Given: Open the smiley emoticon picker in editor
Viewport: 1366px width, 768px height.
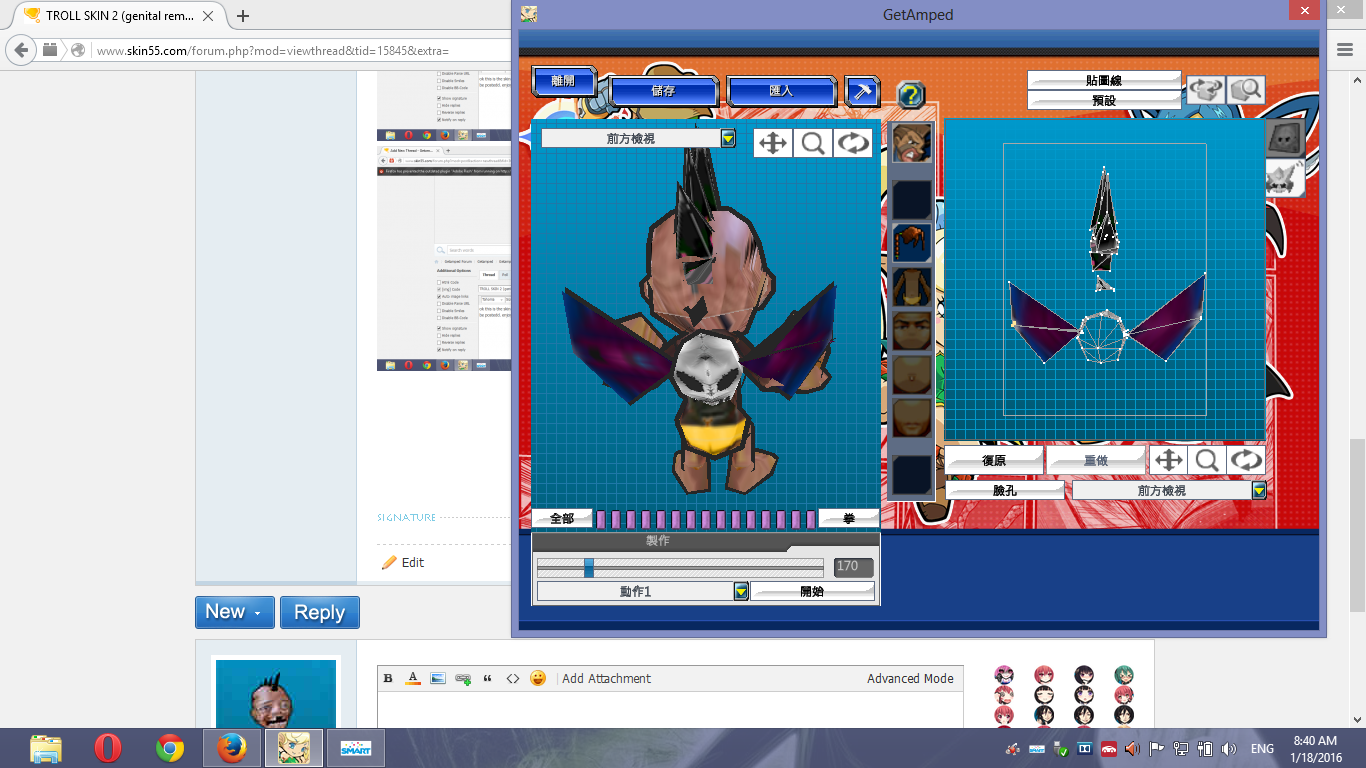Looking at the screenshot, I should [538, 678].
